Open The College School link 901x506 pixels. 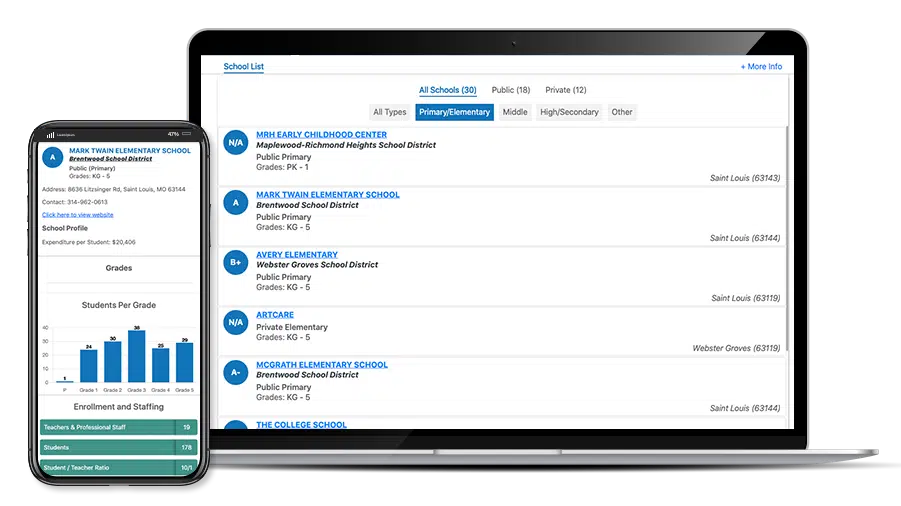coord(301,424)
